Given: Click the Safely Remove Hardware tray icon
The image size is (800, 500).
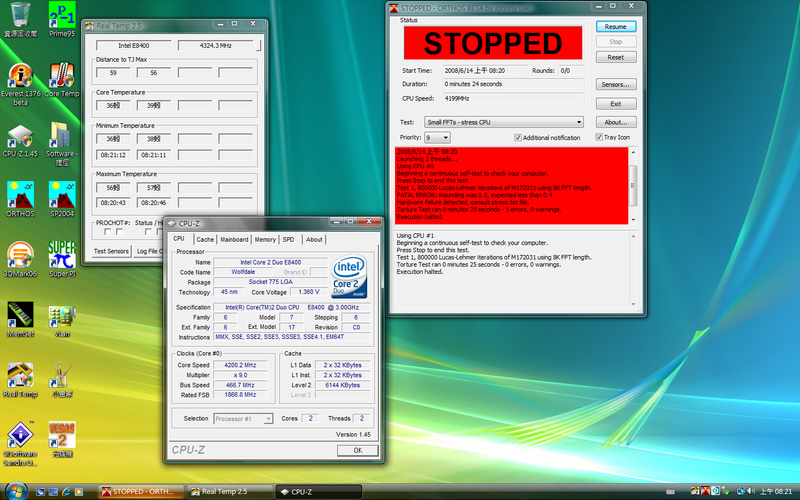Looking at the screenshot, I should click(x=726, y=491).
